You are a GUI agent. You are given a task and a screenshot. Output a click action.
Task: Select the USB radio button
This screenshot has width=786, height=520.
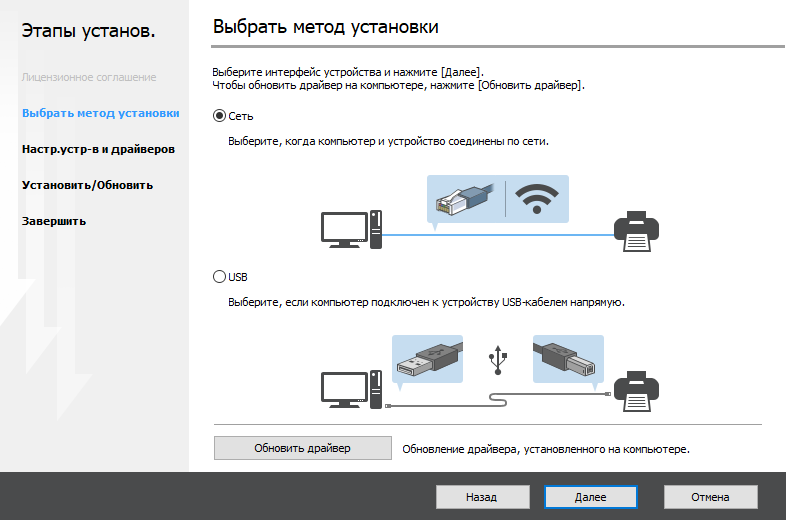click(219, 277)
